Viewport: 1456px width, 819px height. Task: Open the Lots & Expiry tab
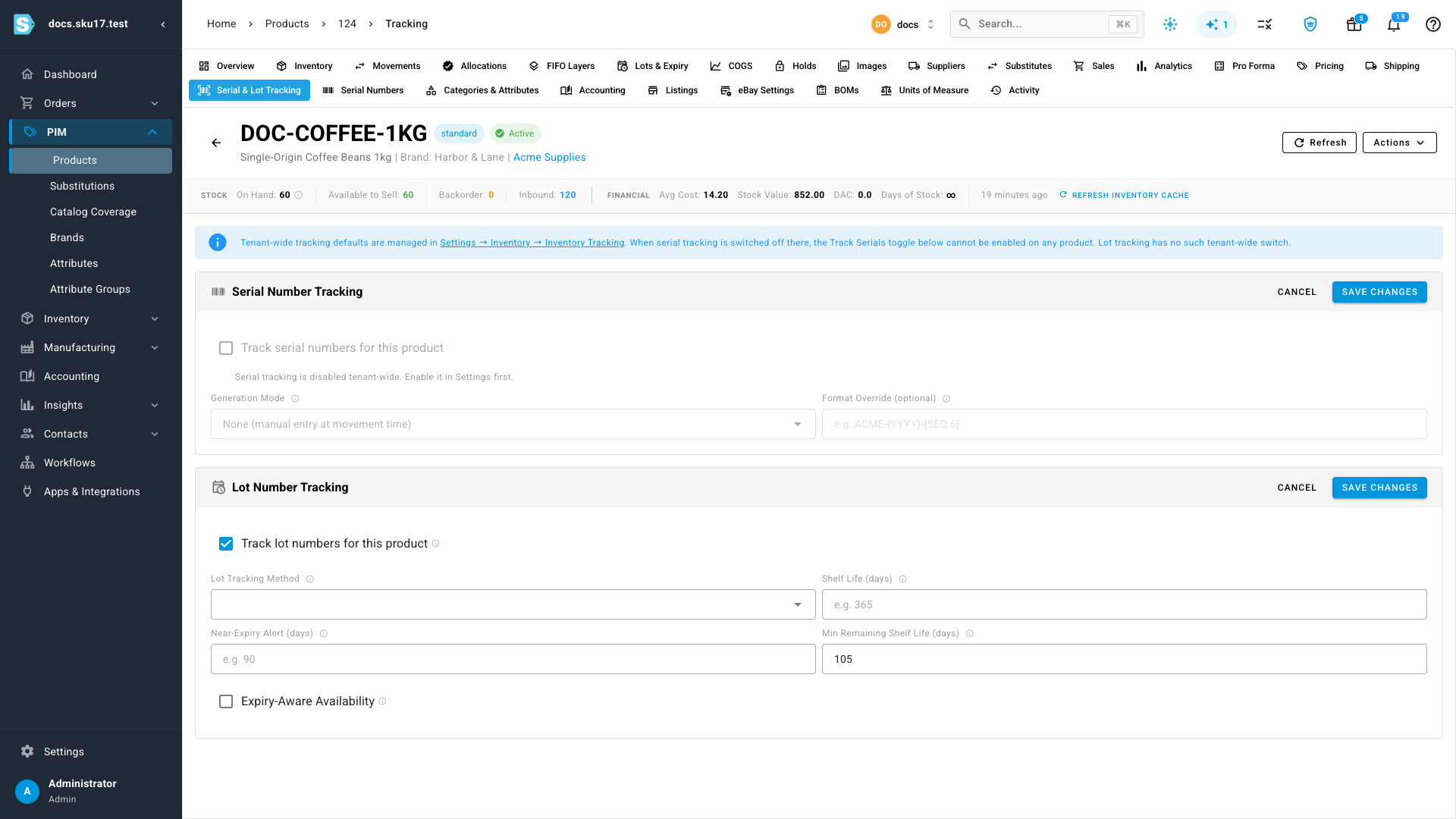pos(653,66)
